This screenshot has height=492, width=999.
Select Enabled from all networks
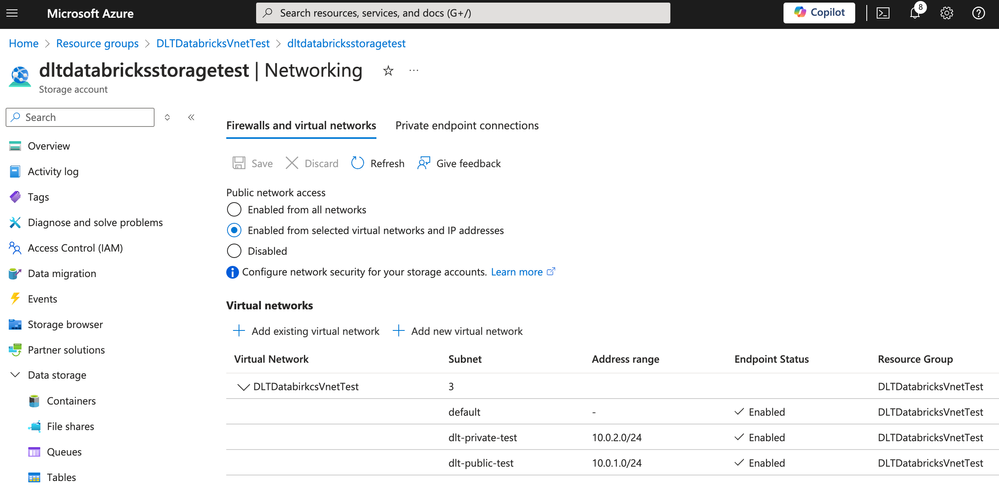[234, 210]
